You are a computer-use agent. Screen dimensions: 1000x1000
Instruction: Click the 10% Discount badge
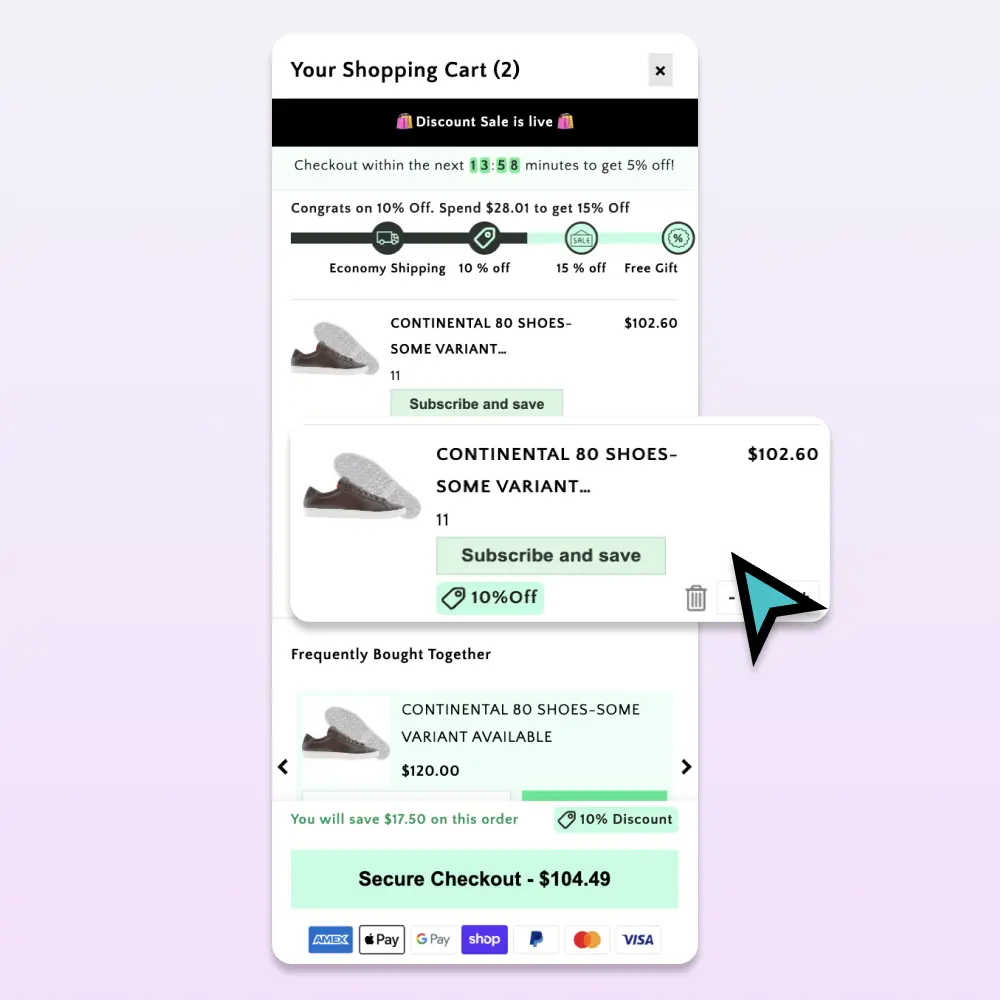pyautogui.click(x=615, y=820)
